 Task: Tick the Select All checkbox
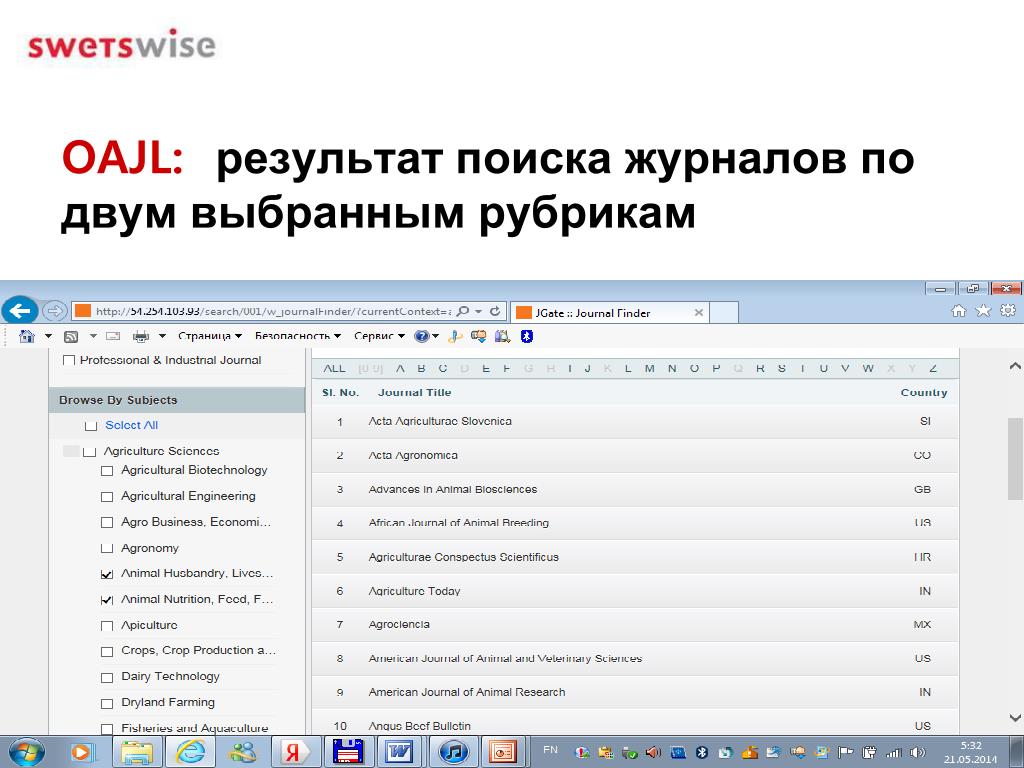tap(91, 426)
